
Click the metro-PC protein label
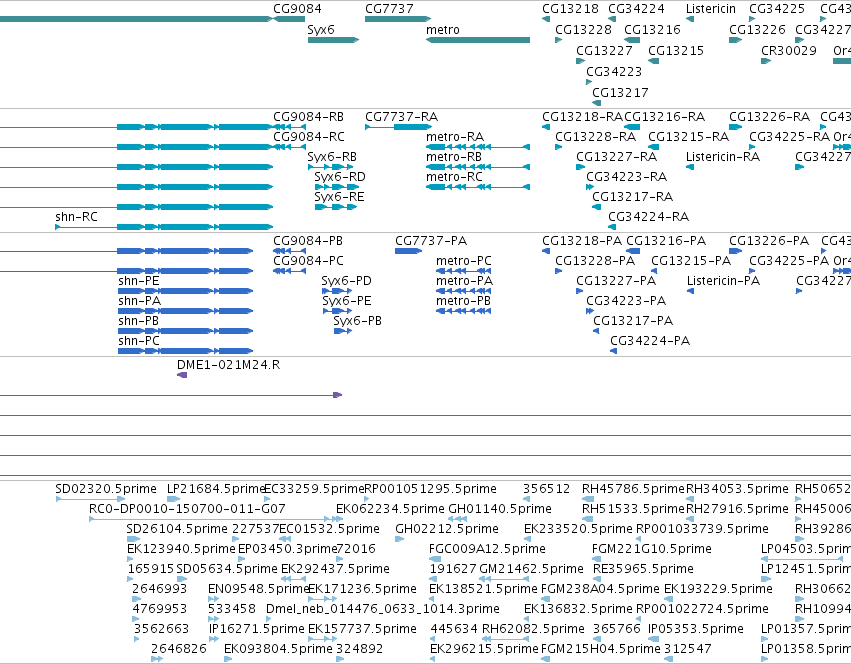[x=463, y=261]
